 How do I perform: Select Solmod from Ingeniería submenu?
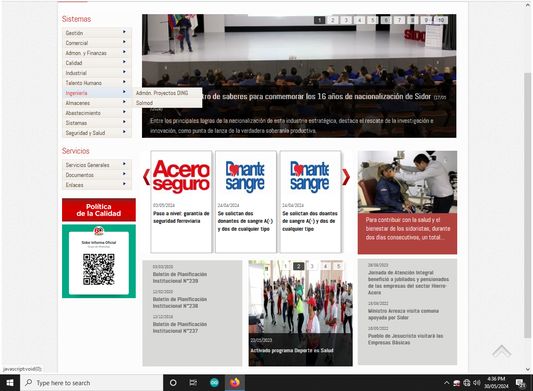click(144, 103)
